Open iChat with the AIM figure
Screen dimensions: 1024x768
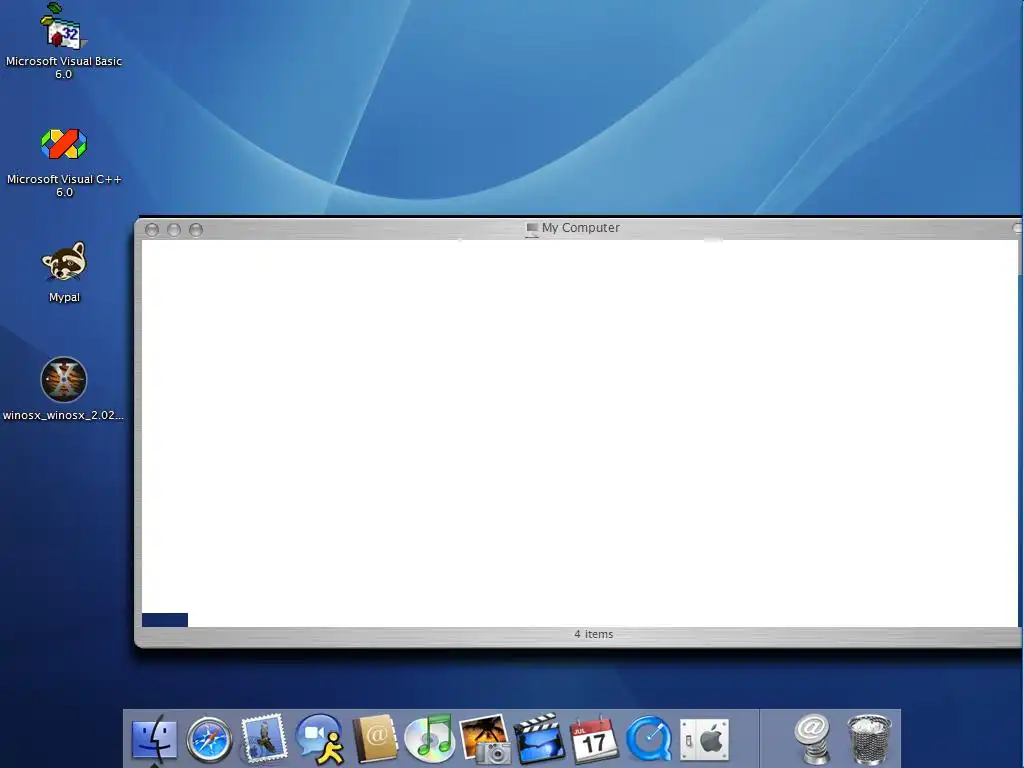tap(319, 739)
